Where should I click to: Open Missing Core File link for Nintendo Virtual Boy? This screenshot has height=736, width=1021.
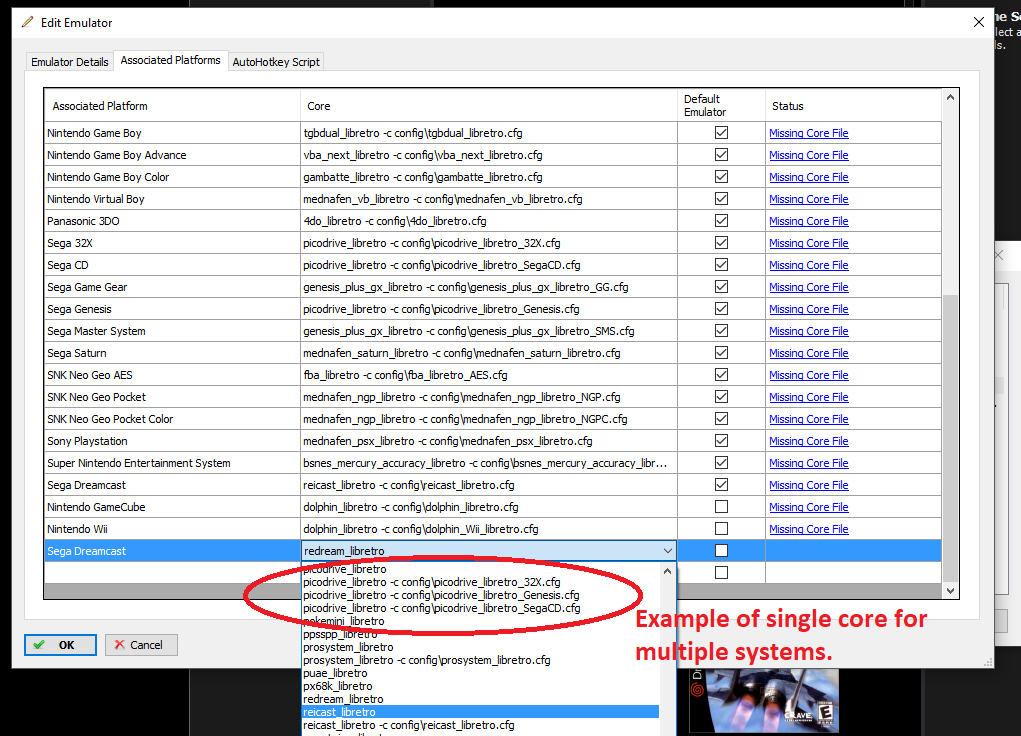809,199
